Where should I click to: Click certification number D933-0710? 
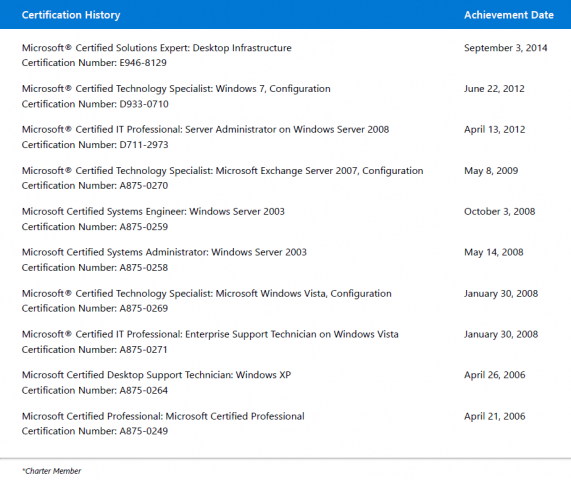95,104
